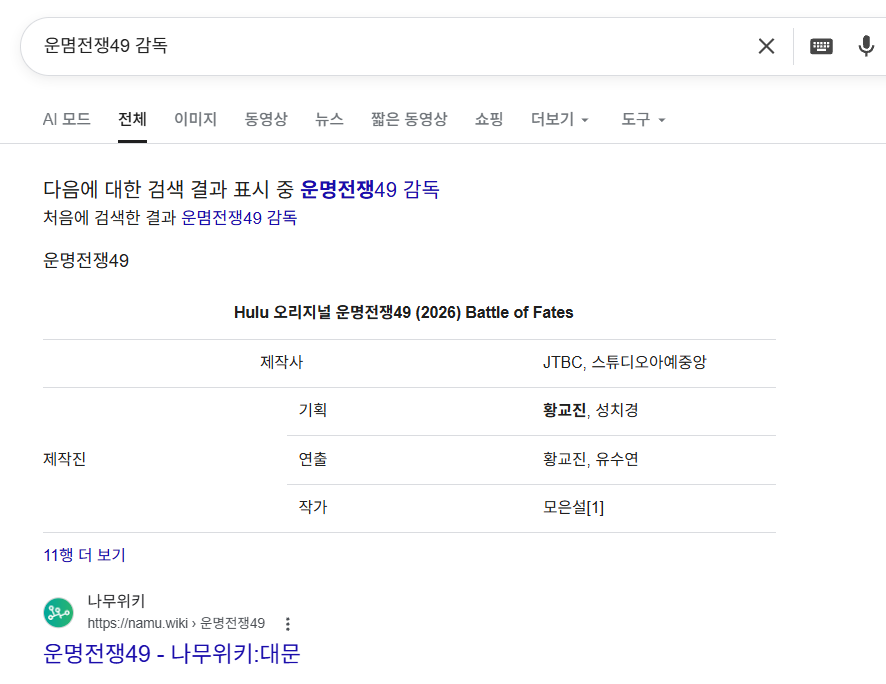Switch to the AI 모드 tab

pos(66,120)
